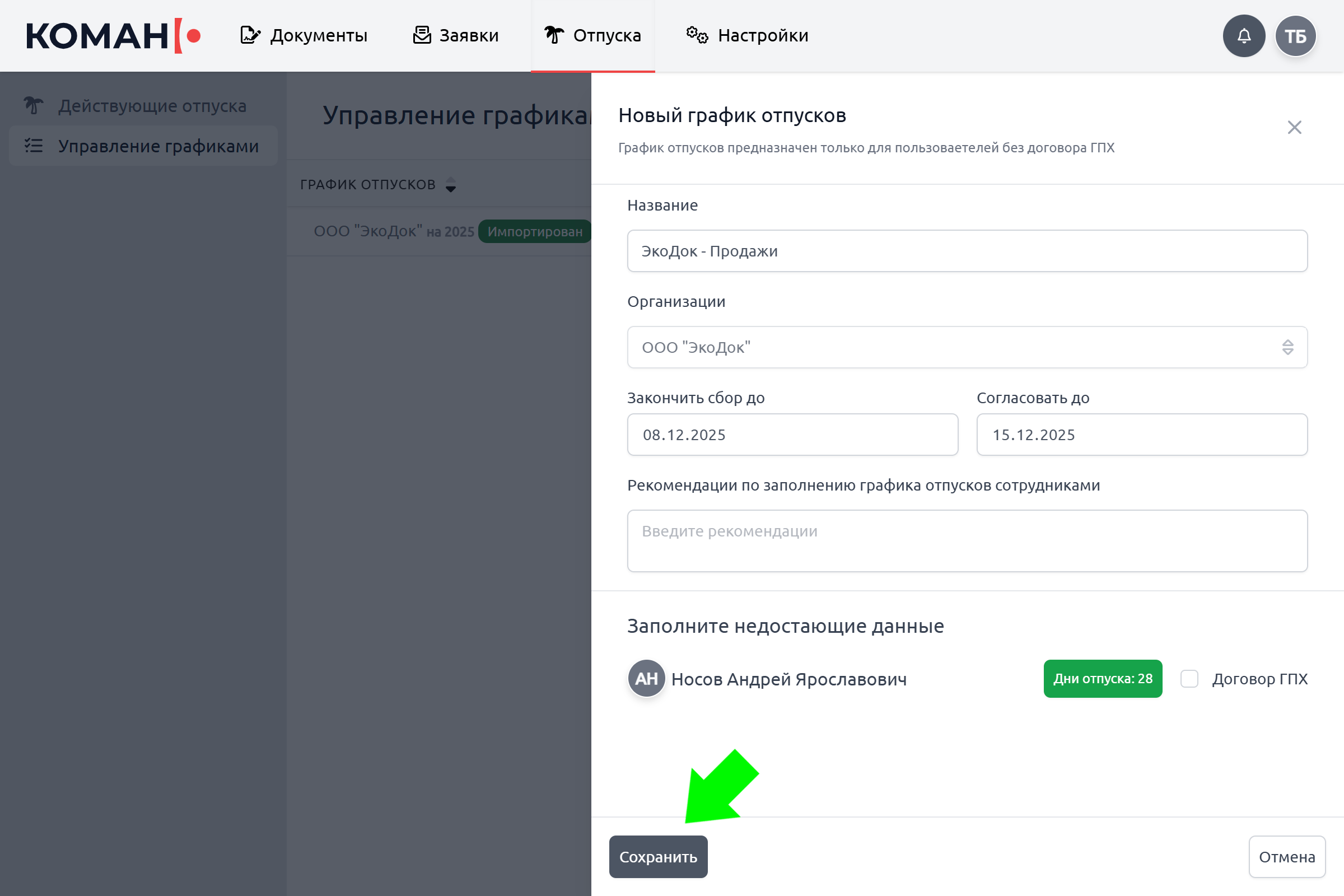Image resolution: width=1344 pixels, height=896 pixels.
Task: Click the Заявки inbox icon
Action: (x=422, y=35)
